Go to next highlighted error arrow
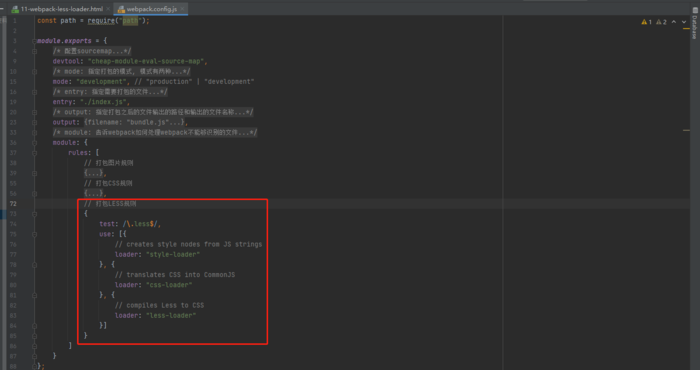The image size is (700, 370). pyautogui.click(x=684, y=22)
